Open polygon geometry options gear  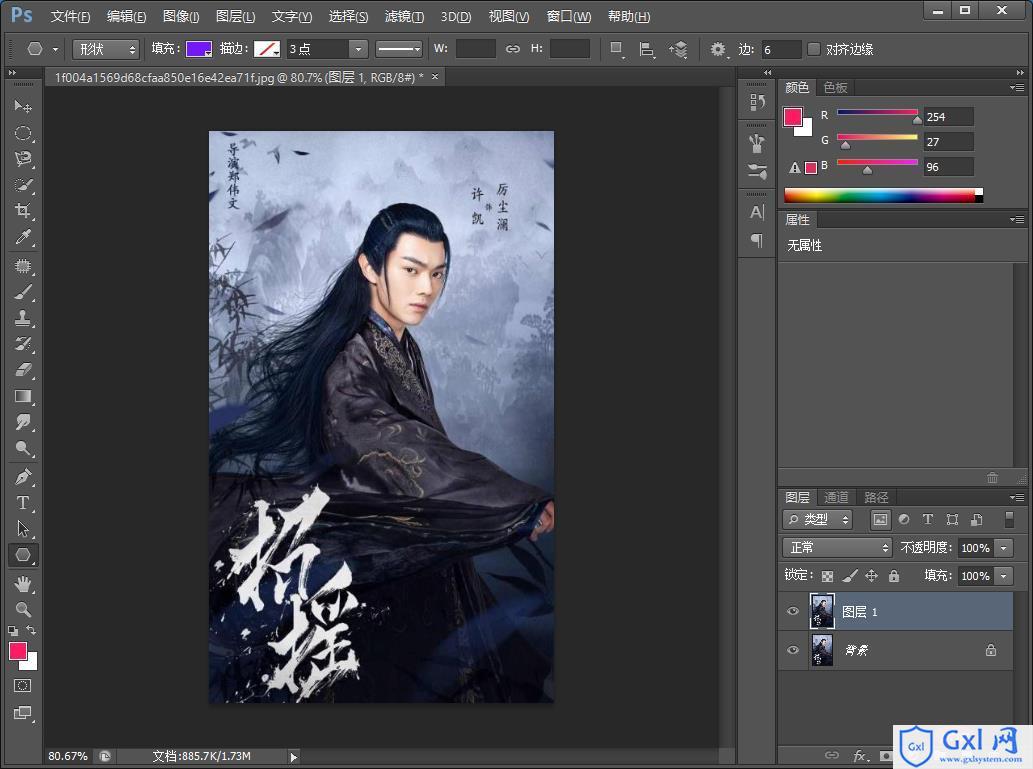click(718, 49)
